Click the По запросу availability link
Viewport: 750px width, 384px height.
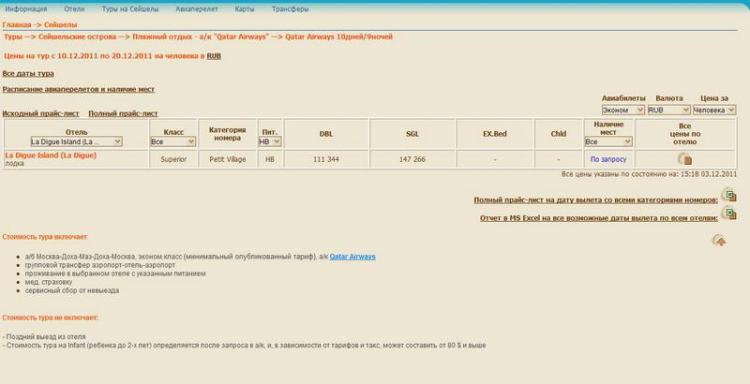pyautogui.click(x=608, y=159)
